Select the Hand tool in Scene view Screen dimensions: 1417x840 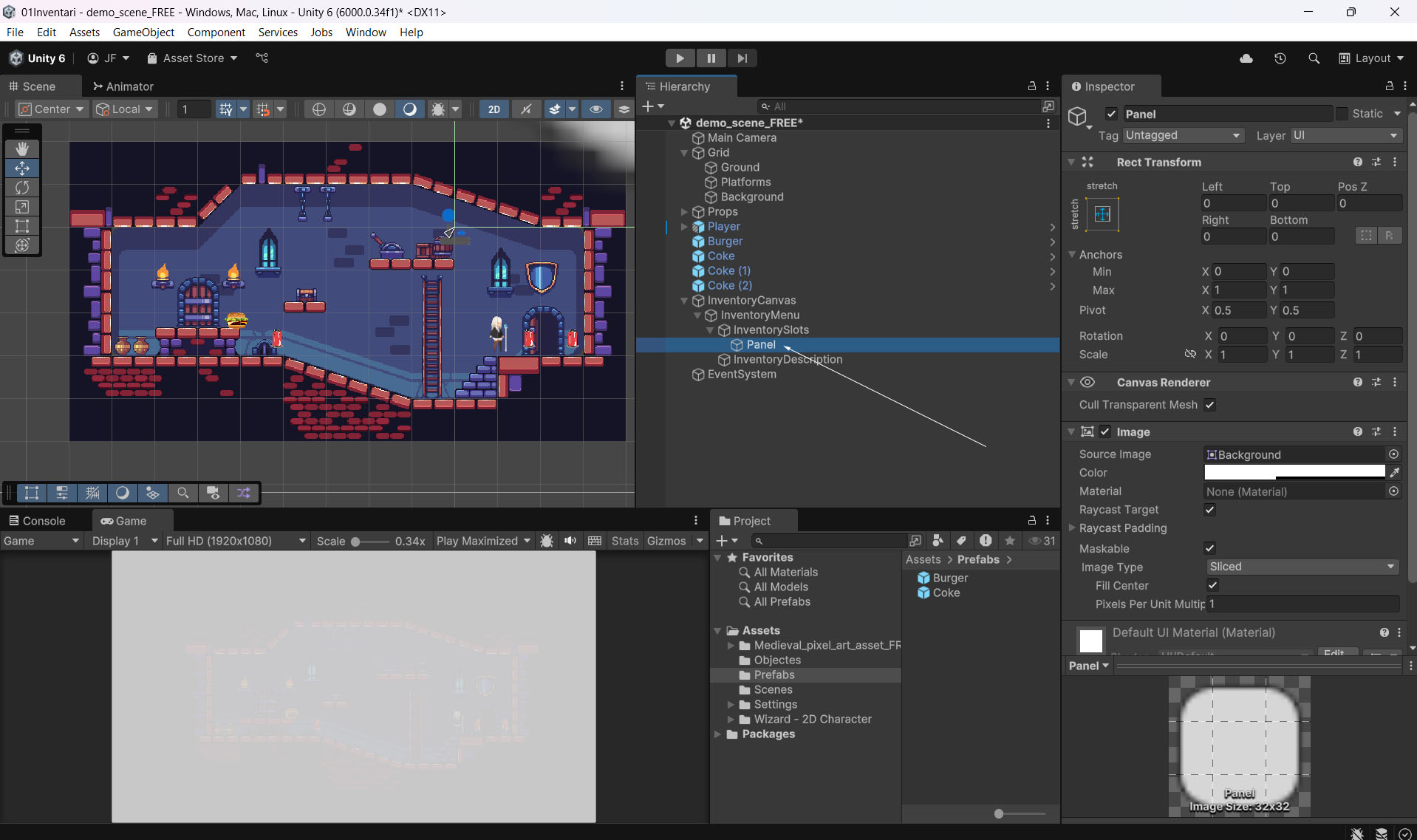tap(22, 148)
